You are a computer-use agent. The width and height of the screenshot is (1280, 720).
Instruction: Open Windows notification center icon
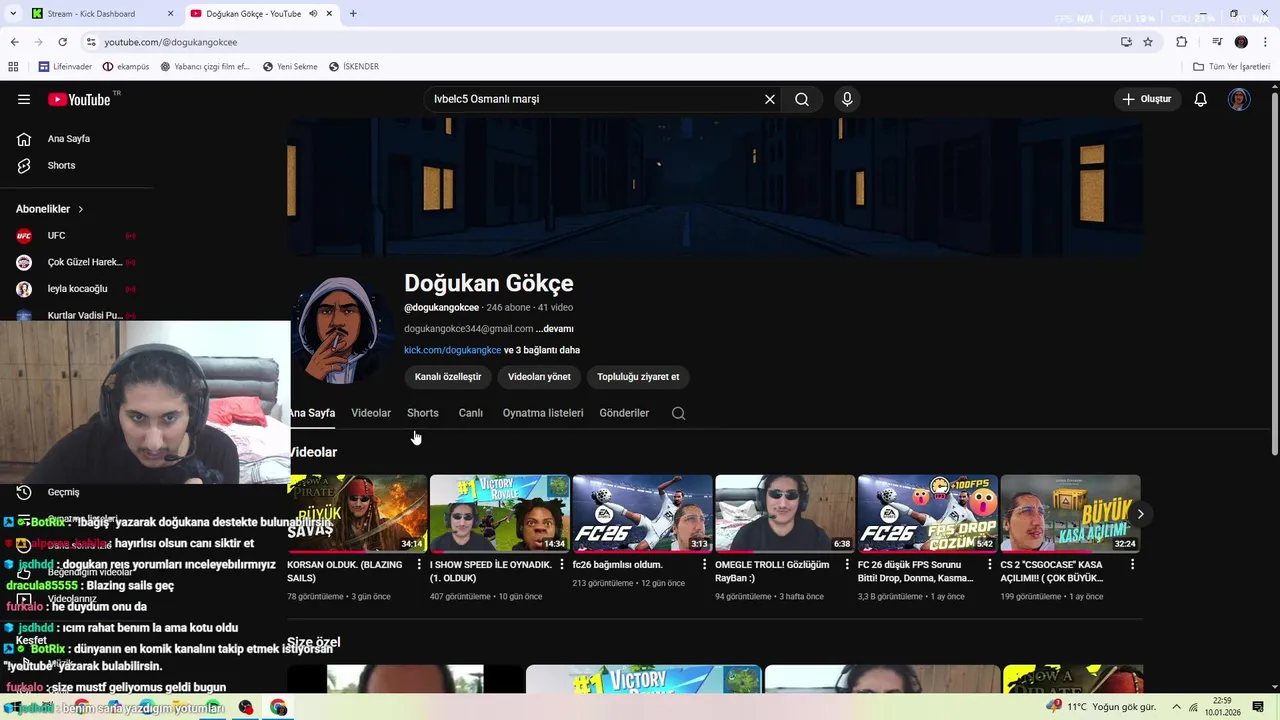(1258, 707)
